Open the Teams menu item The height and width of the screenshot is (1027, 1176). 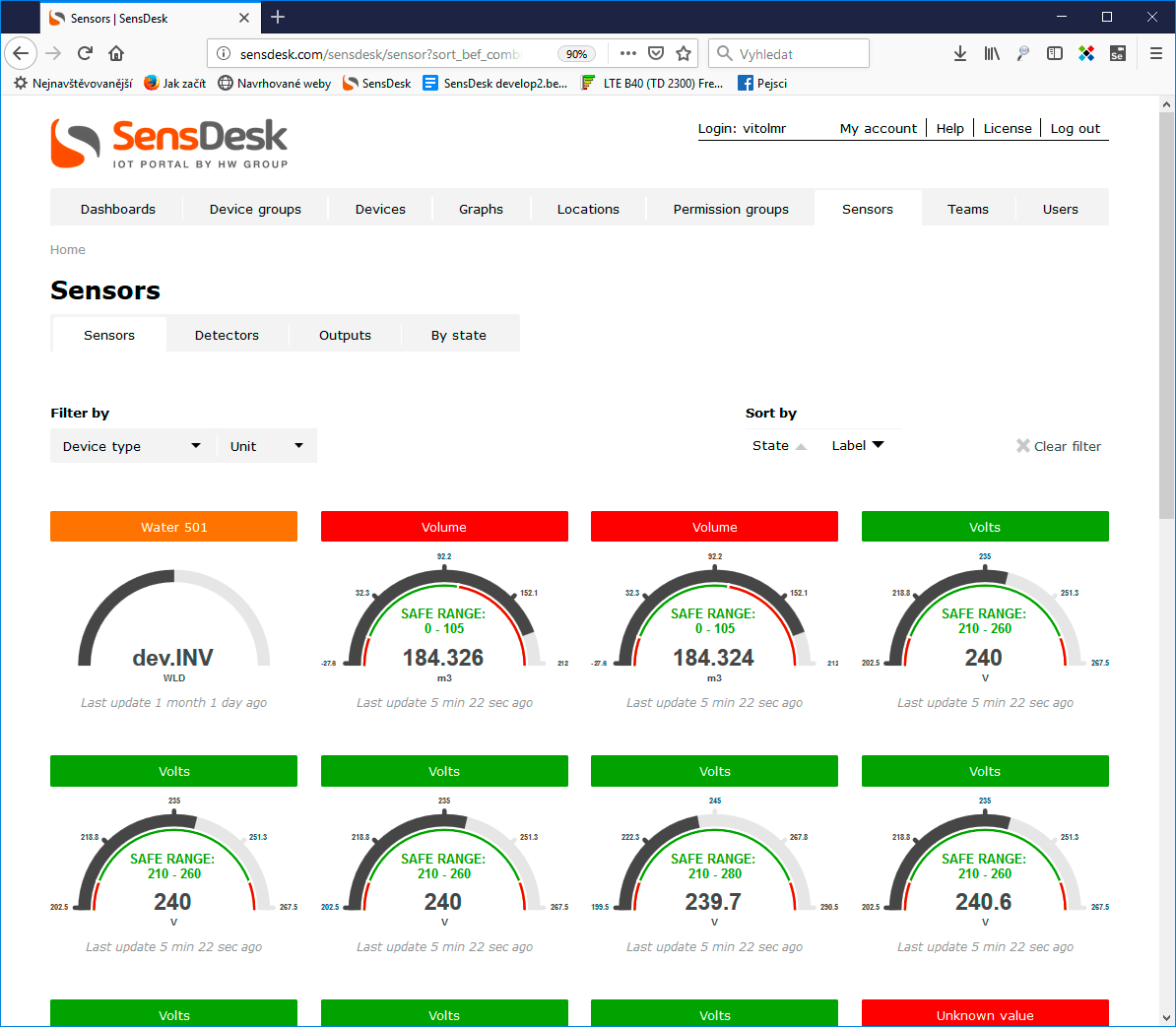[968, 209]
